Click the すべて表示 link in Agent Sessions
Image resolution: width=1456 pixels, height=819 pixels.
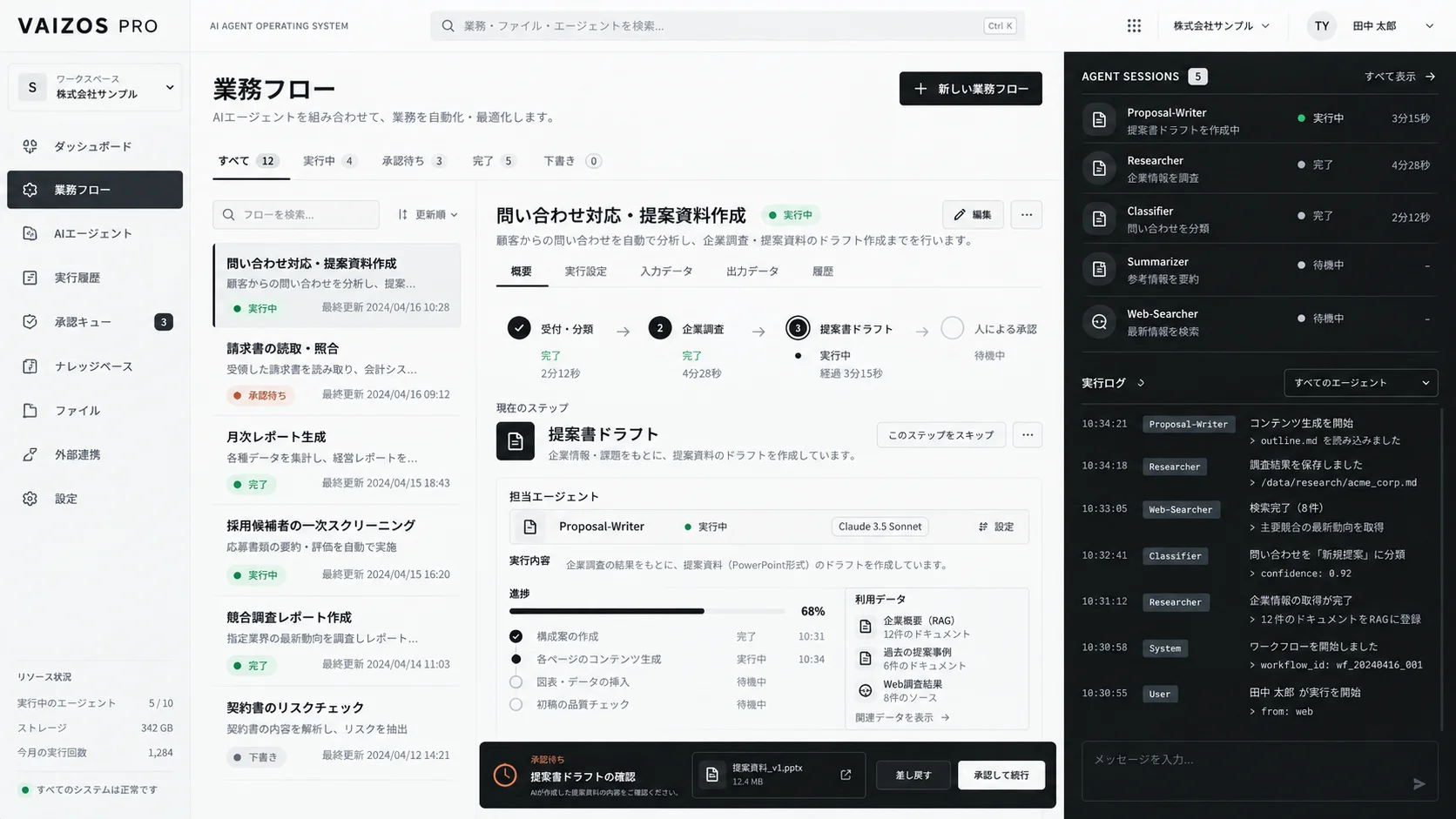coord(1399,77)
